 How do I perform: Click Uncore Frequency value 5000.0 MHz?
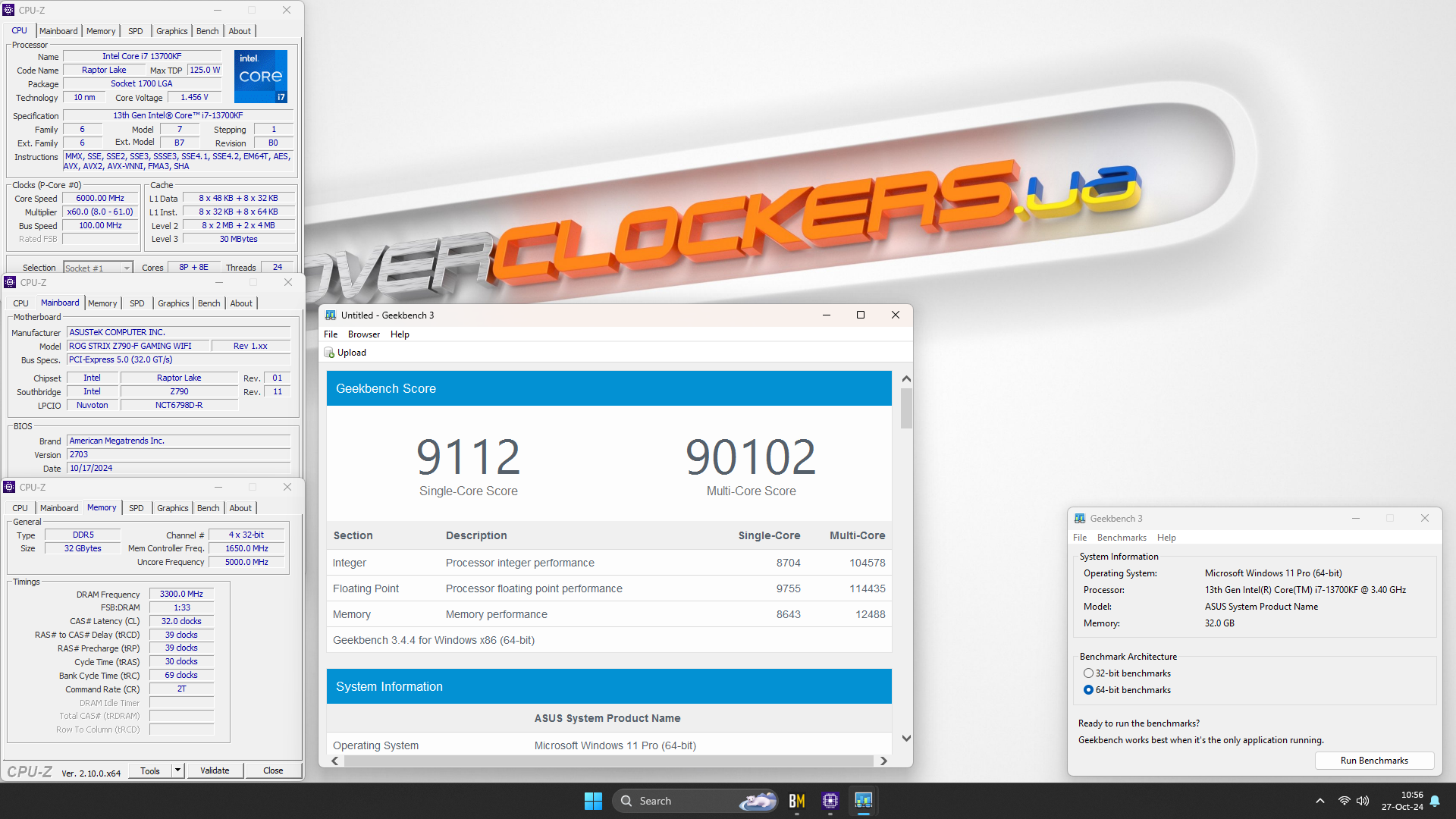tap(246, 562)
